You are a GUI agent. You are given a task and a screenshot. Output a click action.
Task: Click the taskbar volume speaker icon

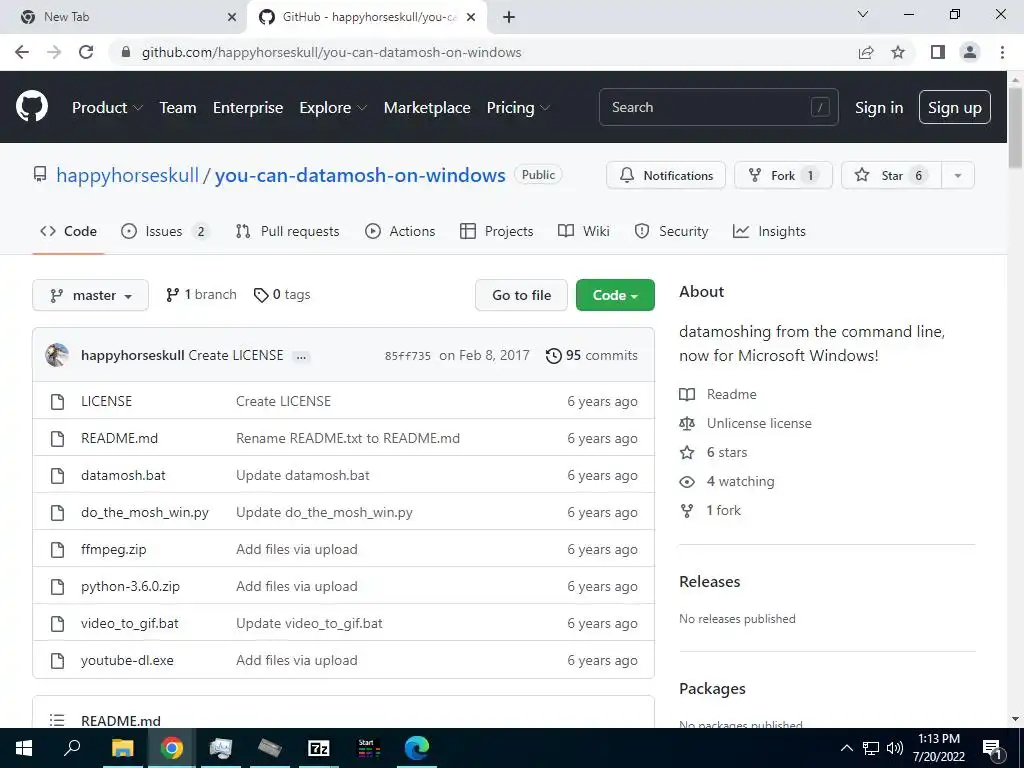click(x=895, y=748)
